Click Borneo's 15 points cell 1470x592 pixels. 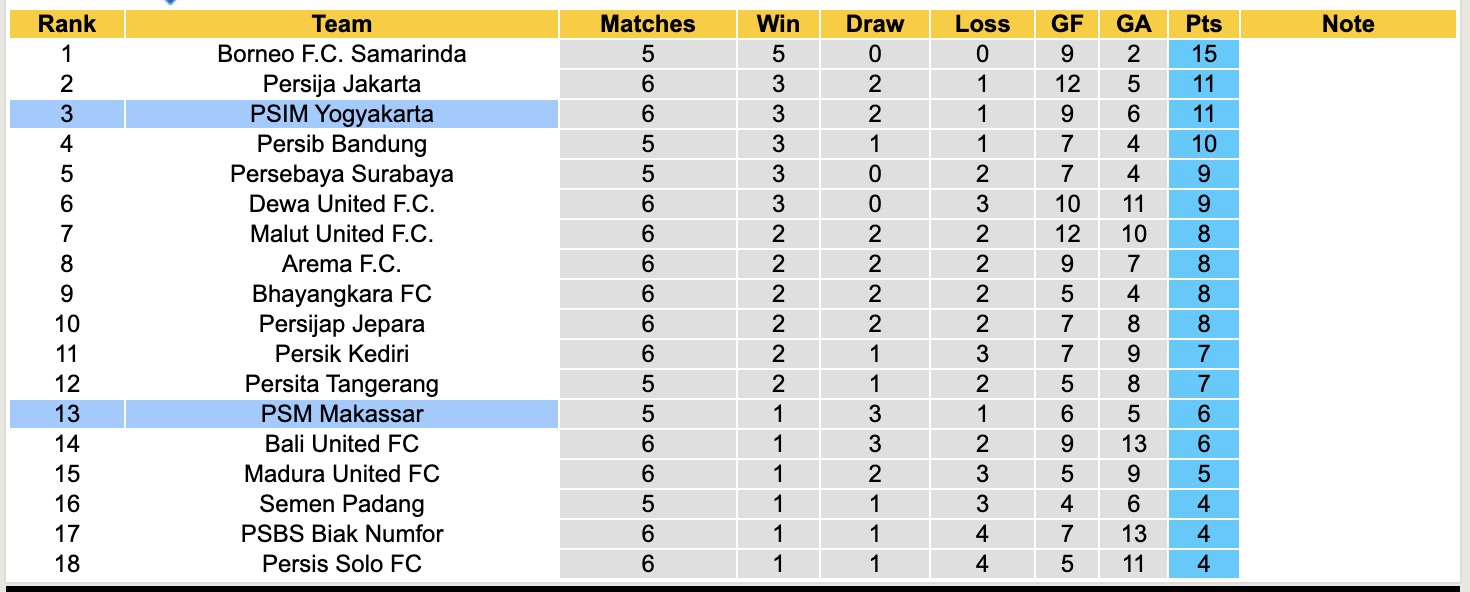[1203, 54]
